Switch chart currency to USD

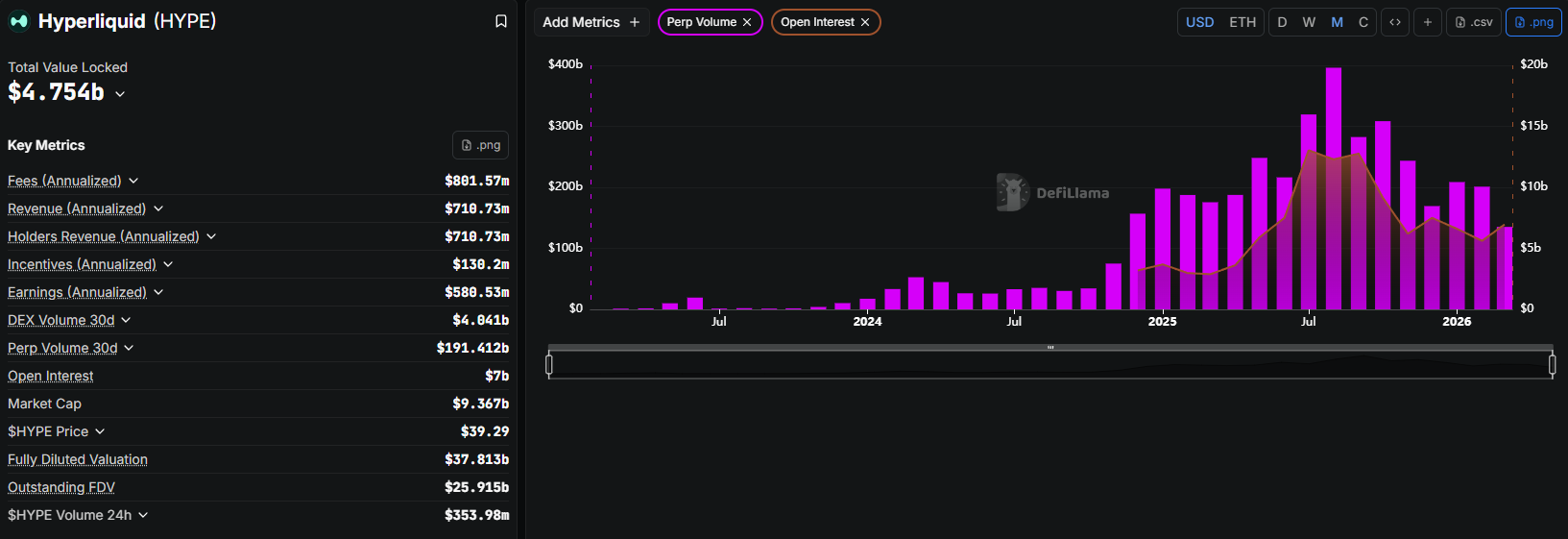click(x=1199, y=22)
